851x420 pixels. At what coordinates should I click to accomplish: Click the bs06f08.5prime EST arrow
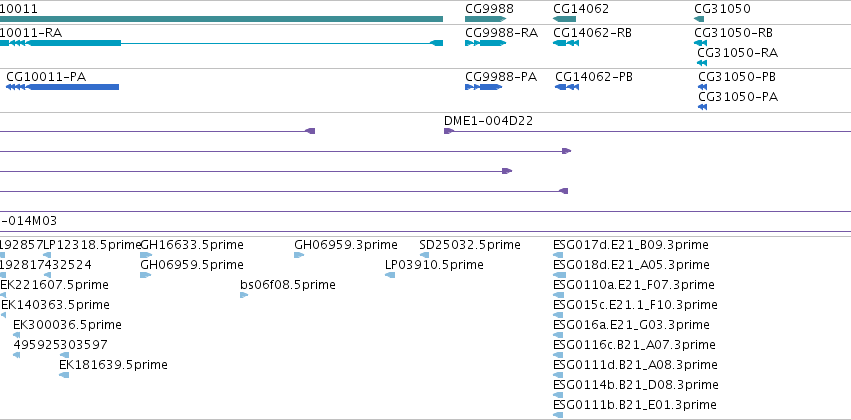(244, 295)
